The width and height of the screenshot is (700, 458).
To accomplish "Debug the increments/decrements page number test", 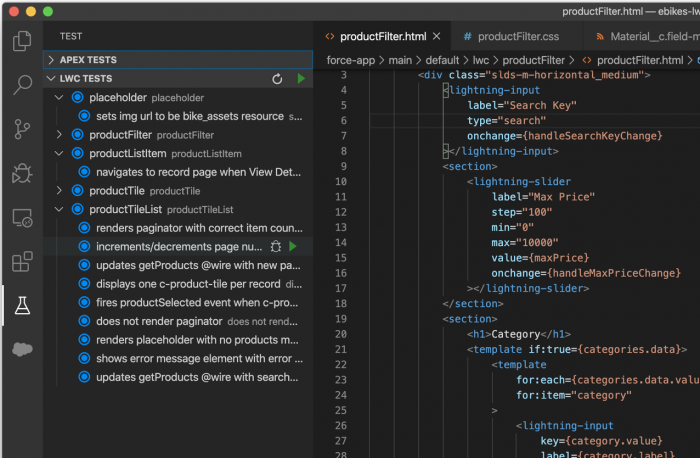I will pos(276,246).
